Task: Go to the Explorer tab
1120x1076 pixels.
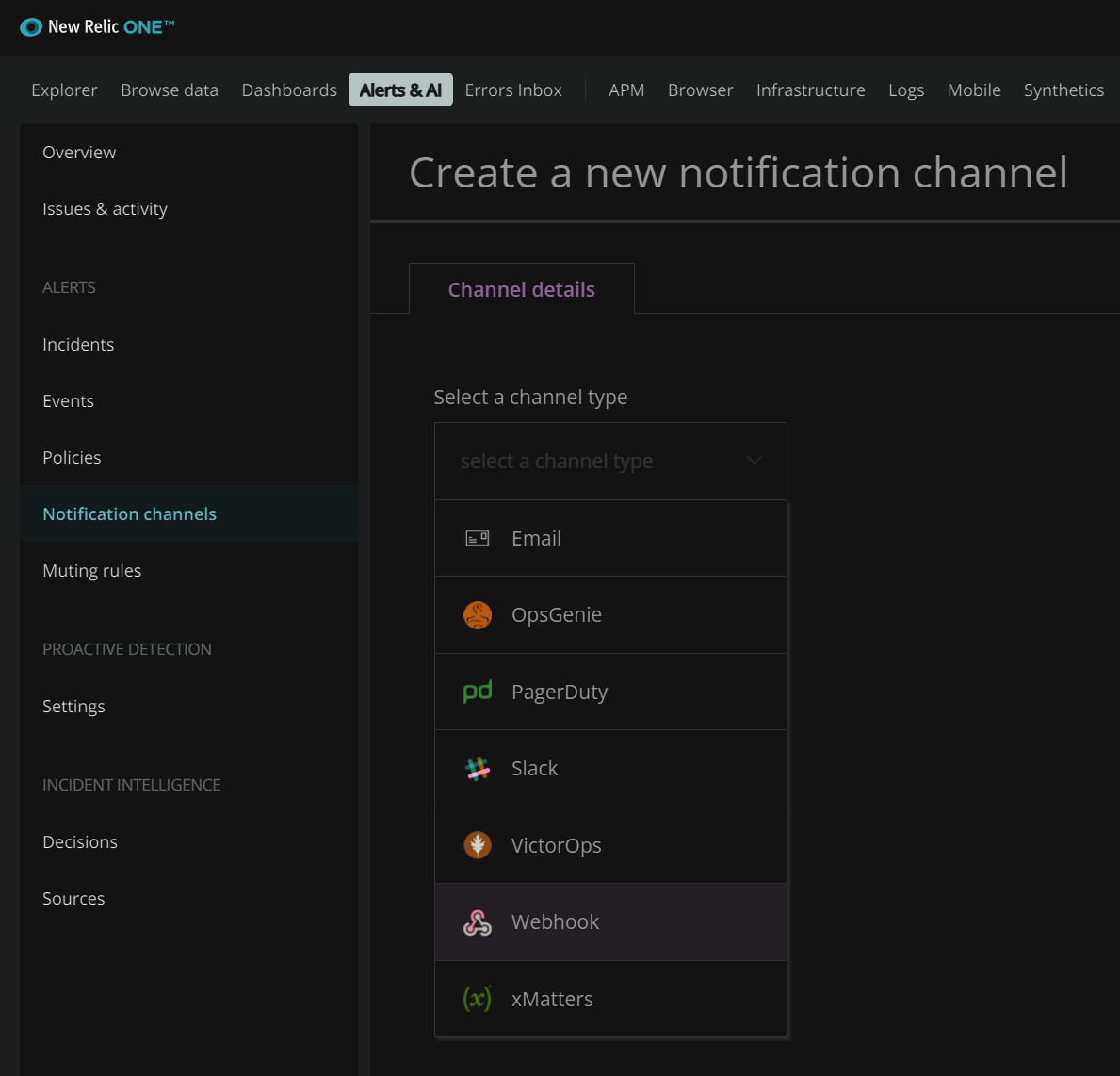Action: click(64, 90)
